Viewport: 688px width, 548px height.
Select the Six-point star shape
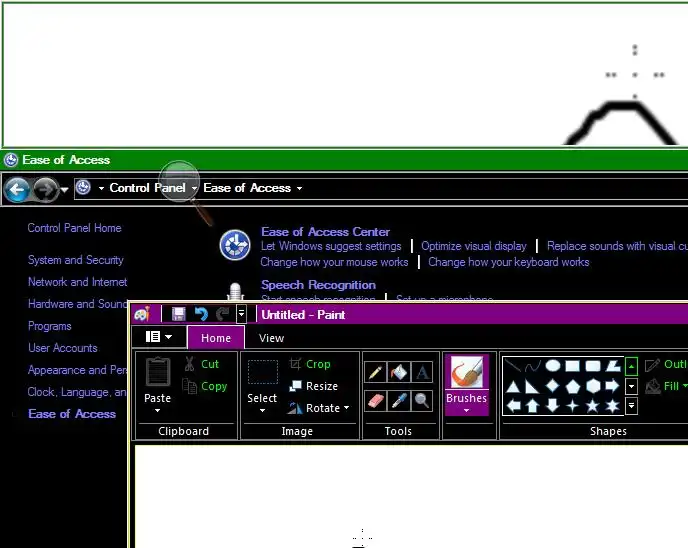pyautogui.click(x=613, y=406)
